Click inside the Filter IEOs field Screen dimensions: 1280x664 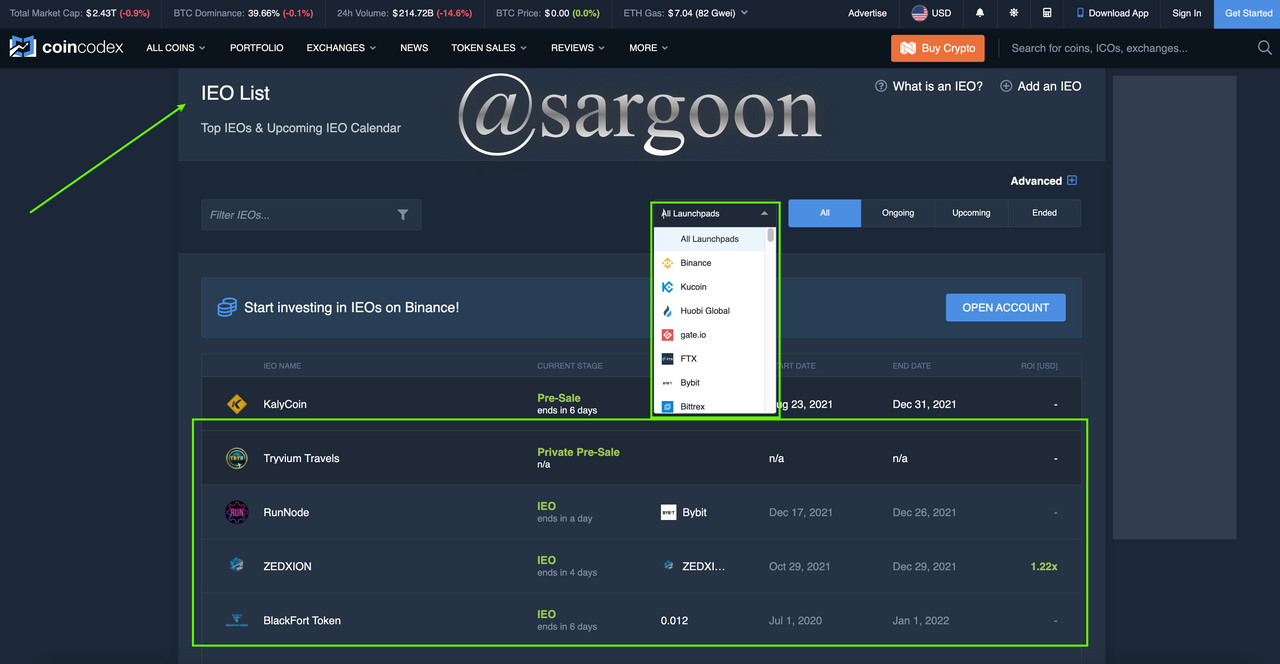[311, 215]
